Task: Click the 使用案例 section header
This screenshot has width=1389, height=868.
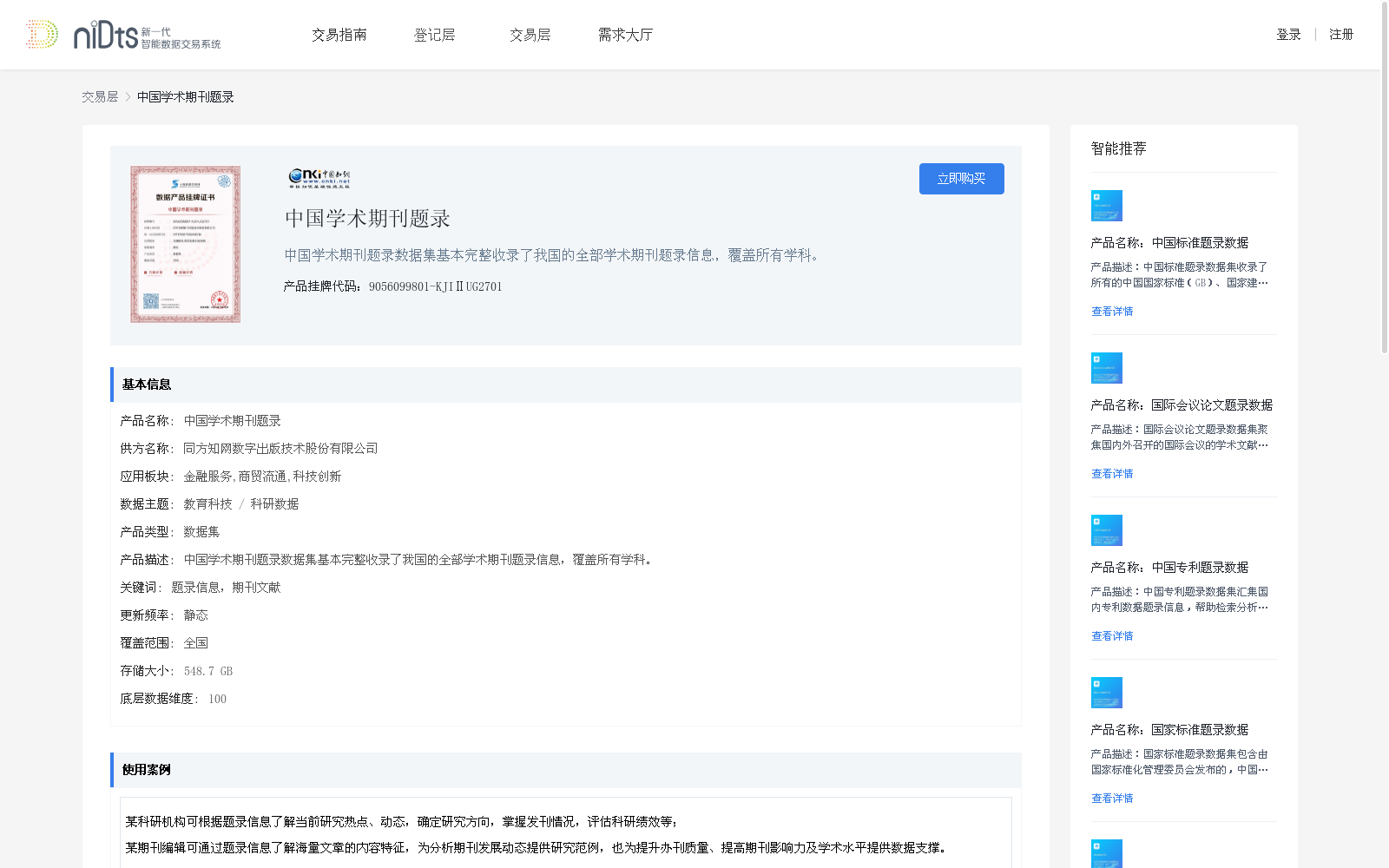Action: click(566, 770)
